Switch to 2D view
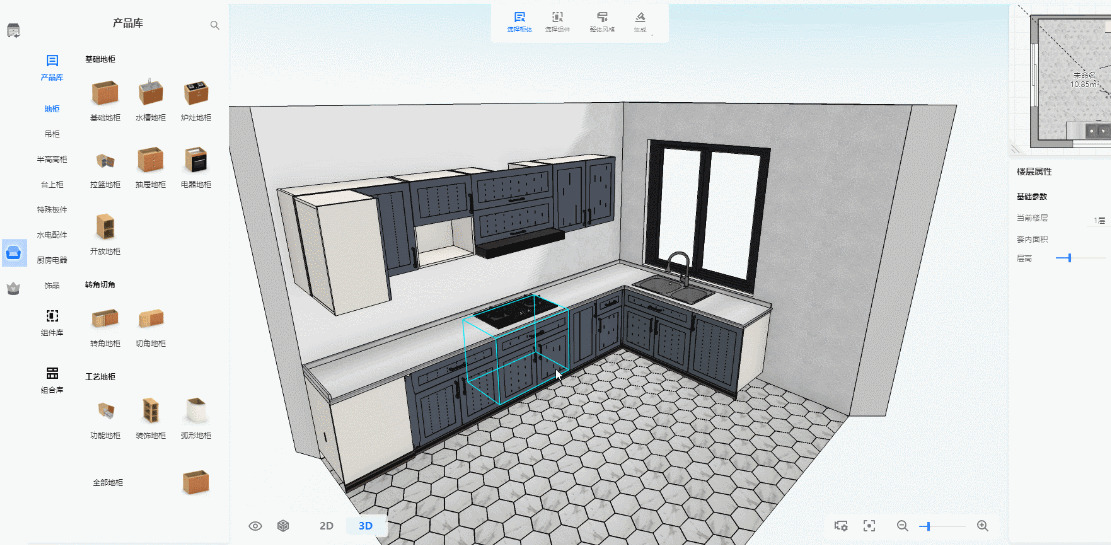 (x=326, y=526)
